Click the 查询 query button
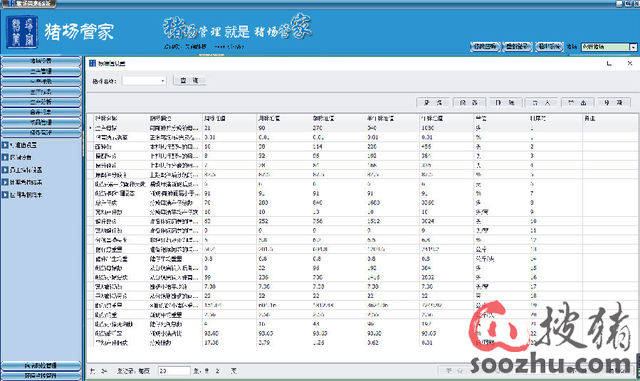The width and height of the screenshot is (640, 381). pyautogui.click(x=189, y=80)
